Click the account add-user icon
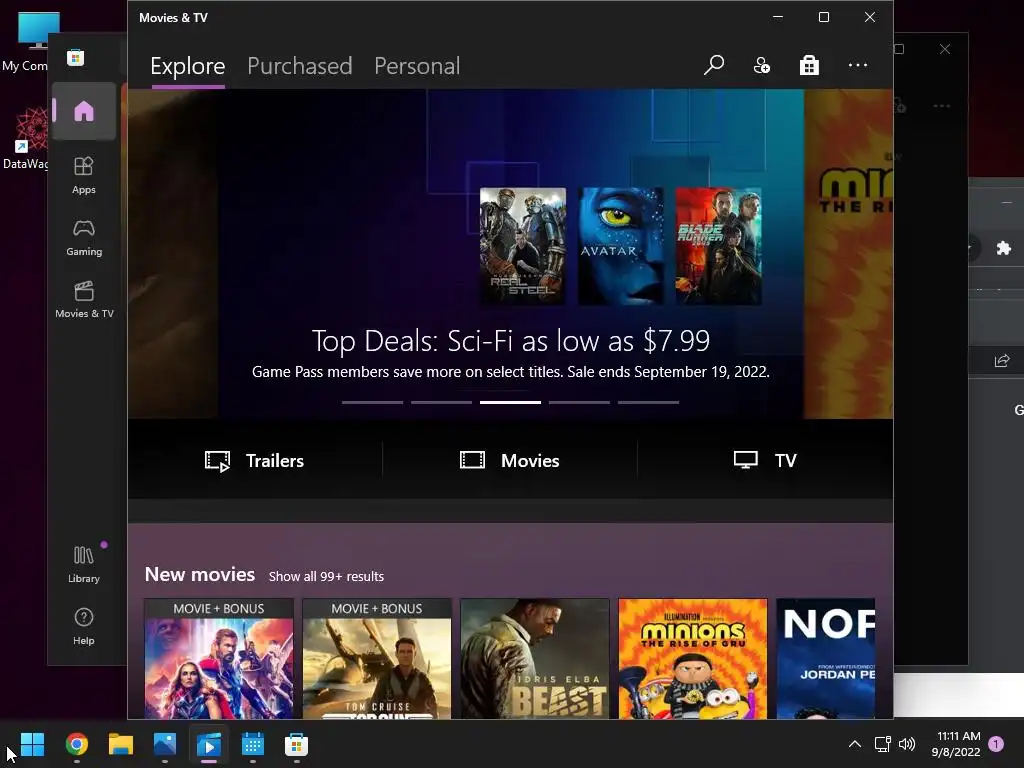The height and width of the screenshot is (768, 1024). click(761, 65)
